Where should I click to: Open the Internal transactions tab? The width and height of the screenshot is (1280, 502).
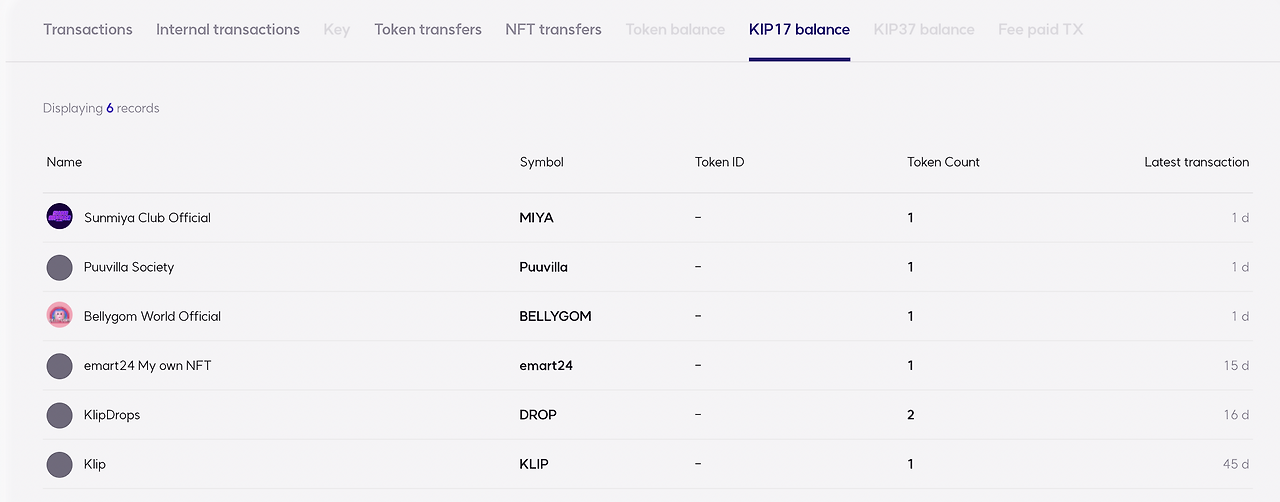coord(228,29)
